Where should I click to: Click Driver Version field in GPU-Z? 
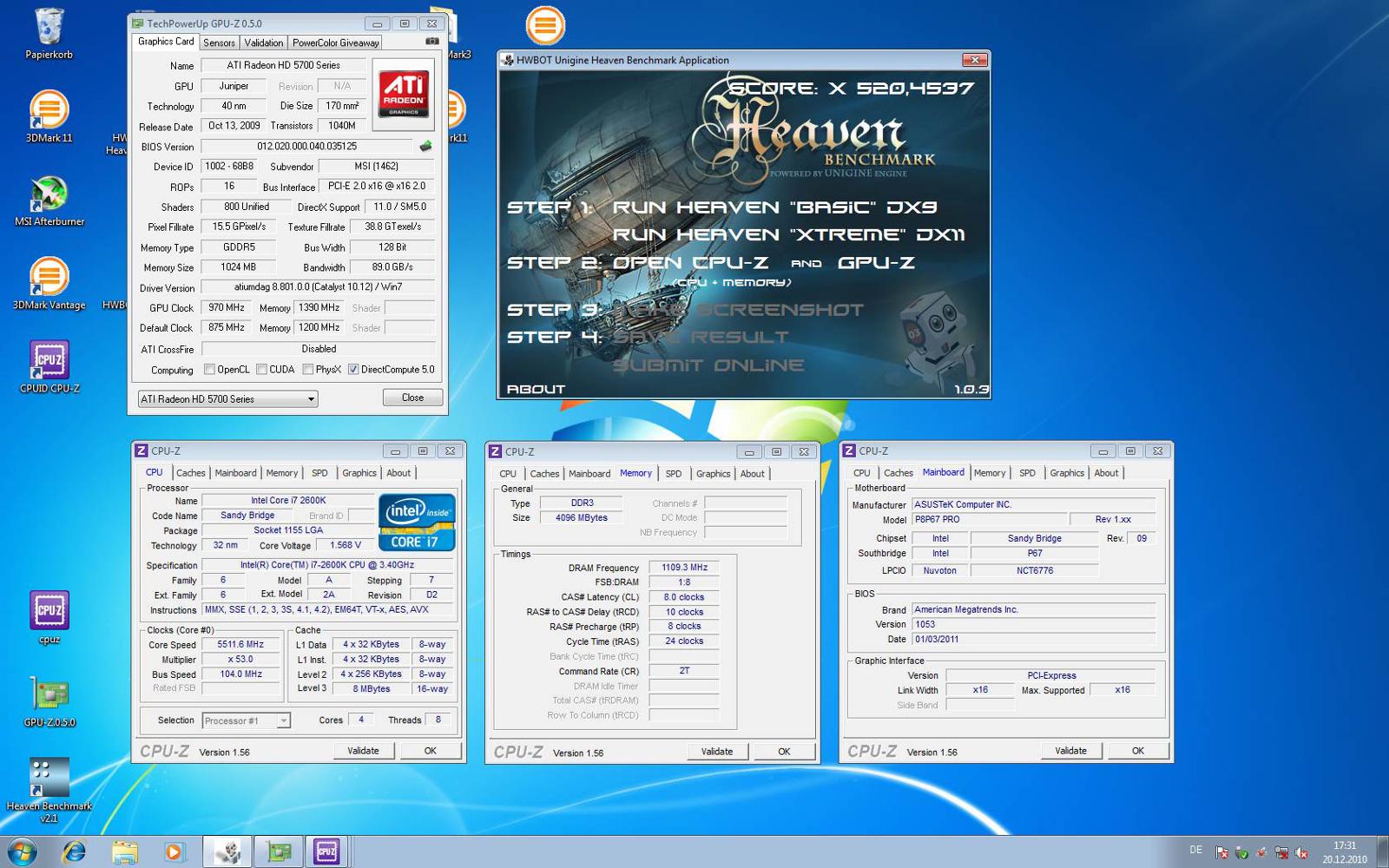click(318, 286)
